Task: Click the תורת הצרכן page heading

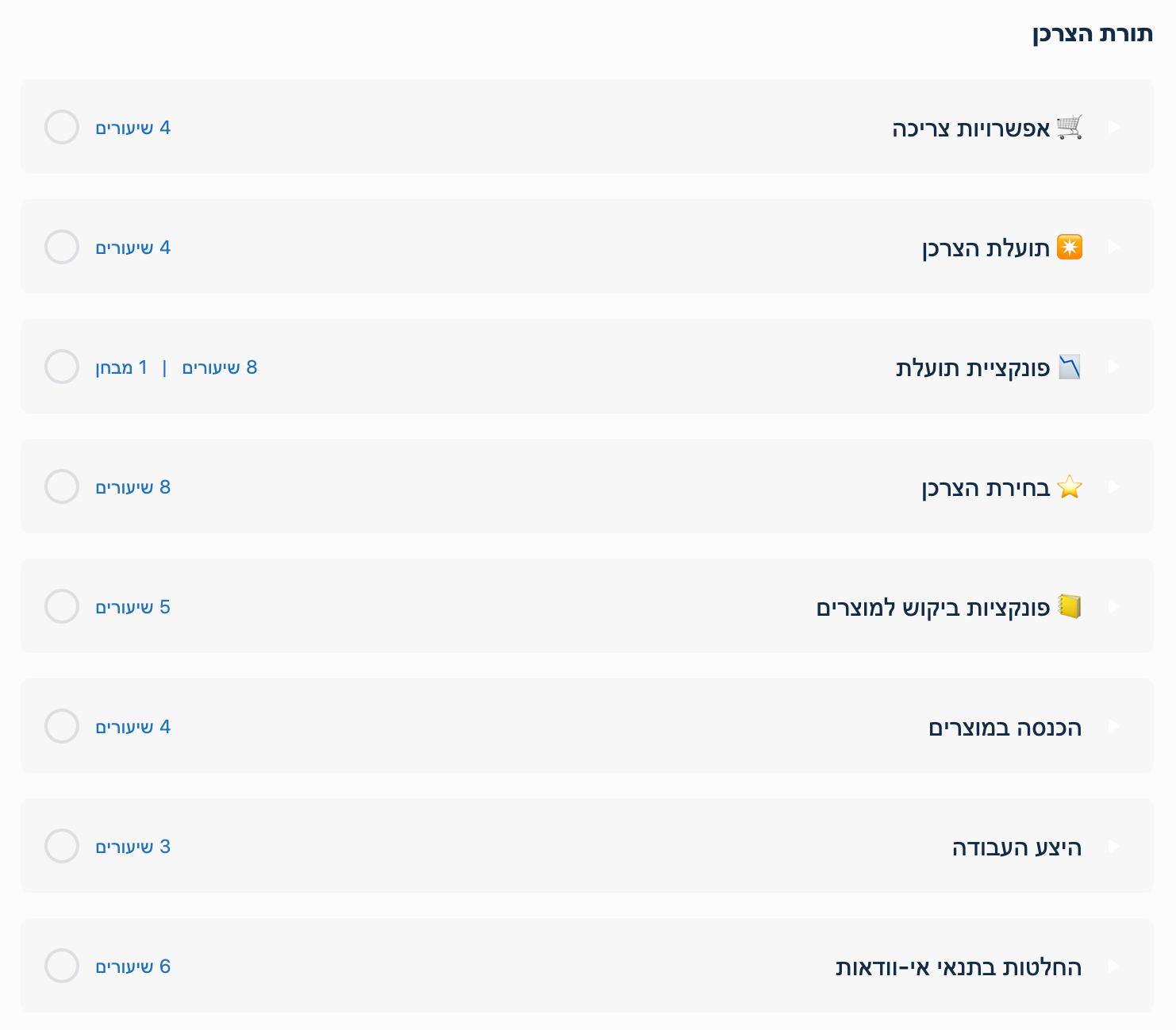Action: click(1092, 34)
